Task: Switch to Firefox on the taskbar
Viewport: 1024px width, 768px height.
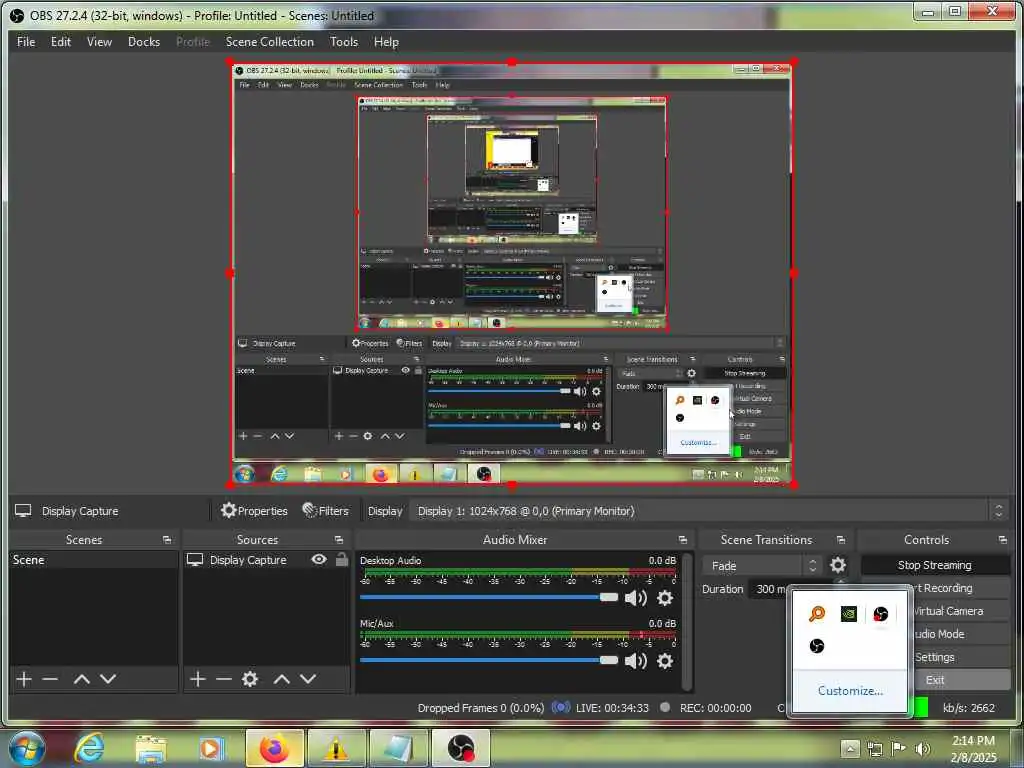Action: pos(275,748)
